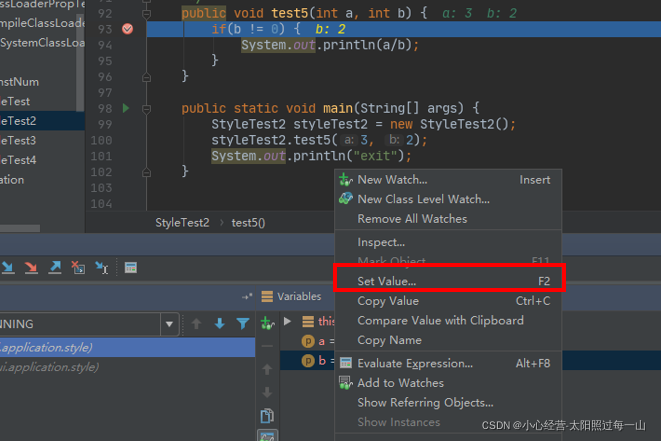This screenshot has height=441, width=661.
Task: Place cursor on line 101 println exit
Action: 311,156
